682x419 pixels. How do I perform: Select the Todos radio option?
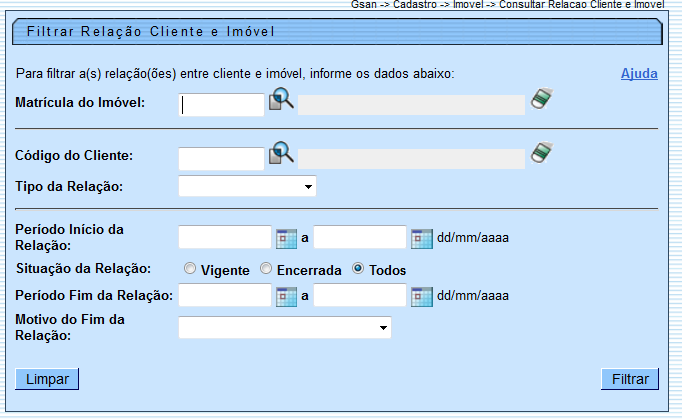(x=358, y=270)
